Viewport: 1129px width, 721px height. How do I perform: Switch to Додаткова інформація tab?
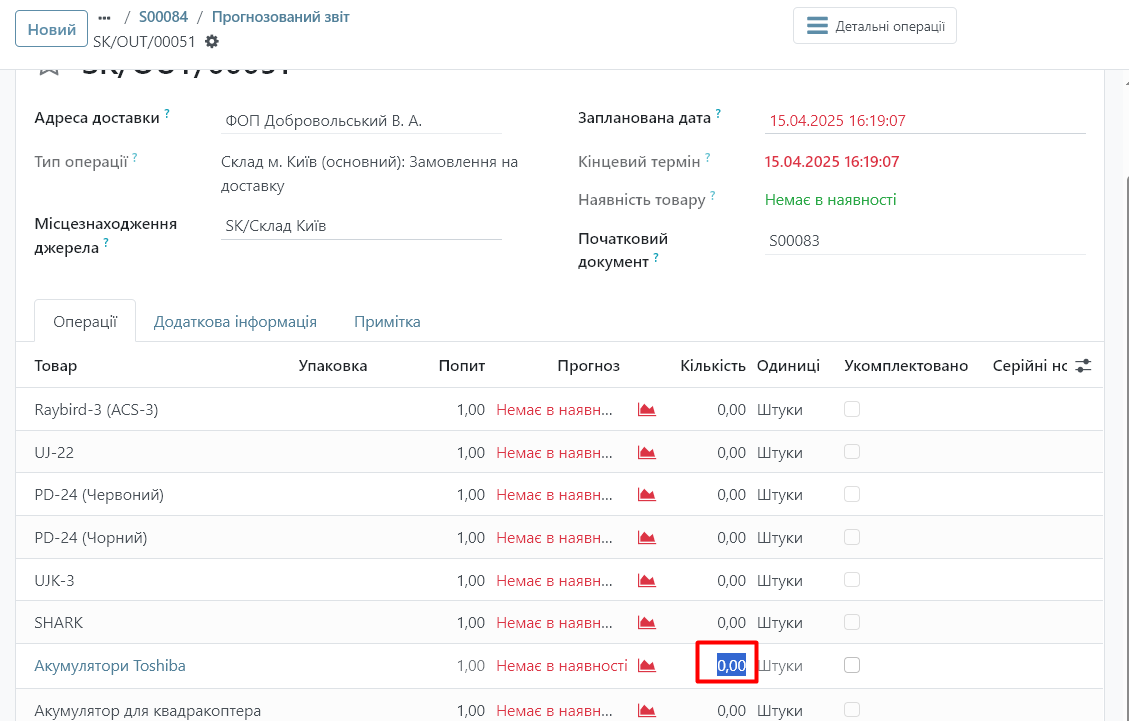pos(235,322)
